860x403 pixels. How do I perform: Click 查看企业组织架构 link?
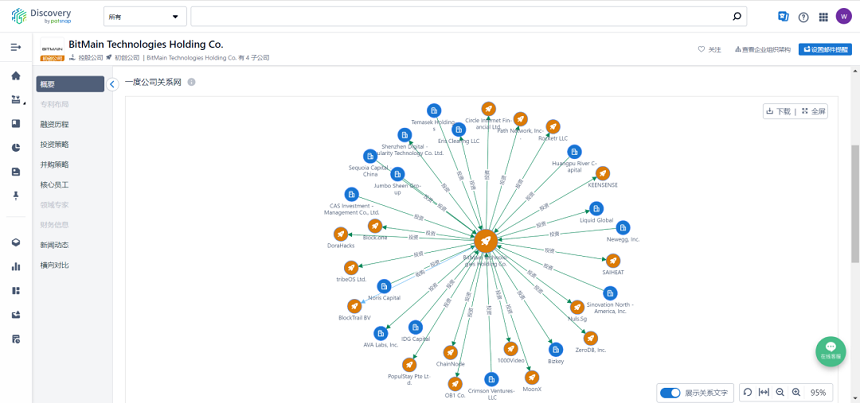762,49
